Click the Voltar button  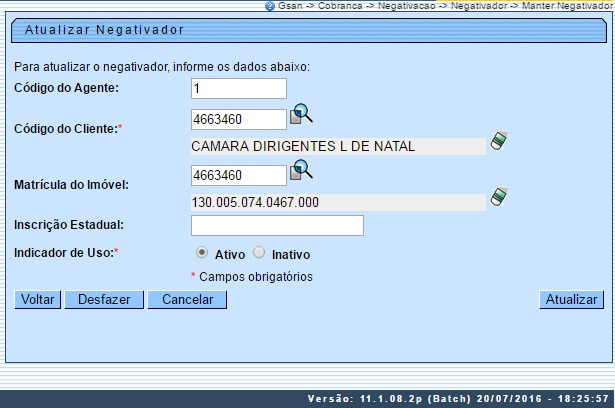(38, 300)
